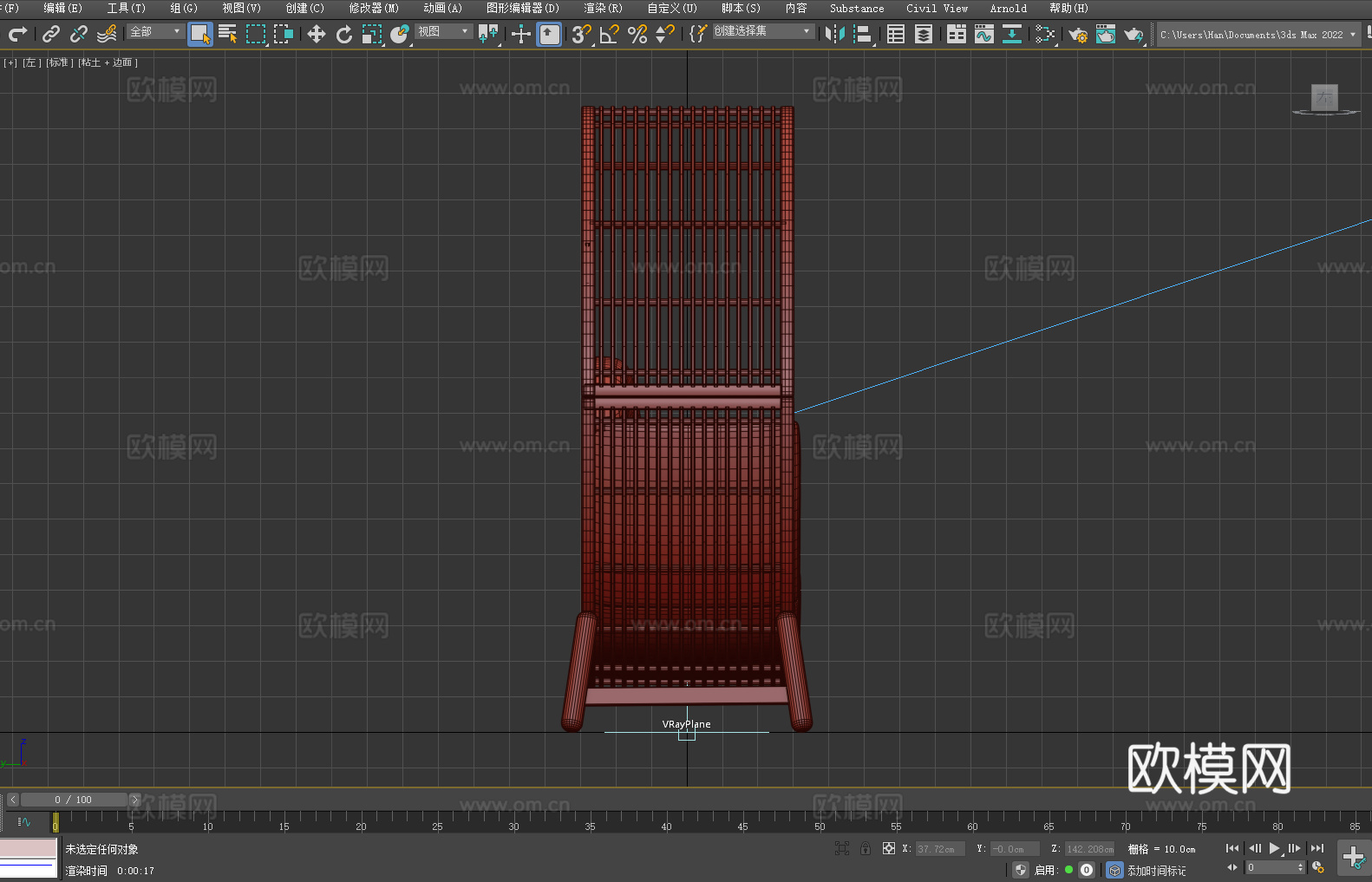This screenshot has width=1372, height=882.
Task: Open the 编辑(E) menu
Action: click(62, 8)
